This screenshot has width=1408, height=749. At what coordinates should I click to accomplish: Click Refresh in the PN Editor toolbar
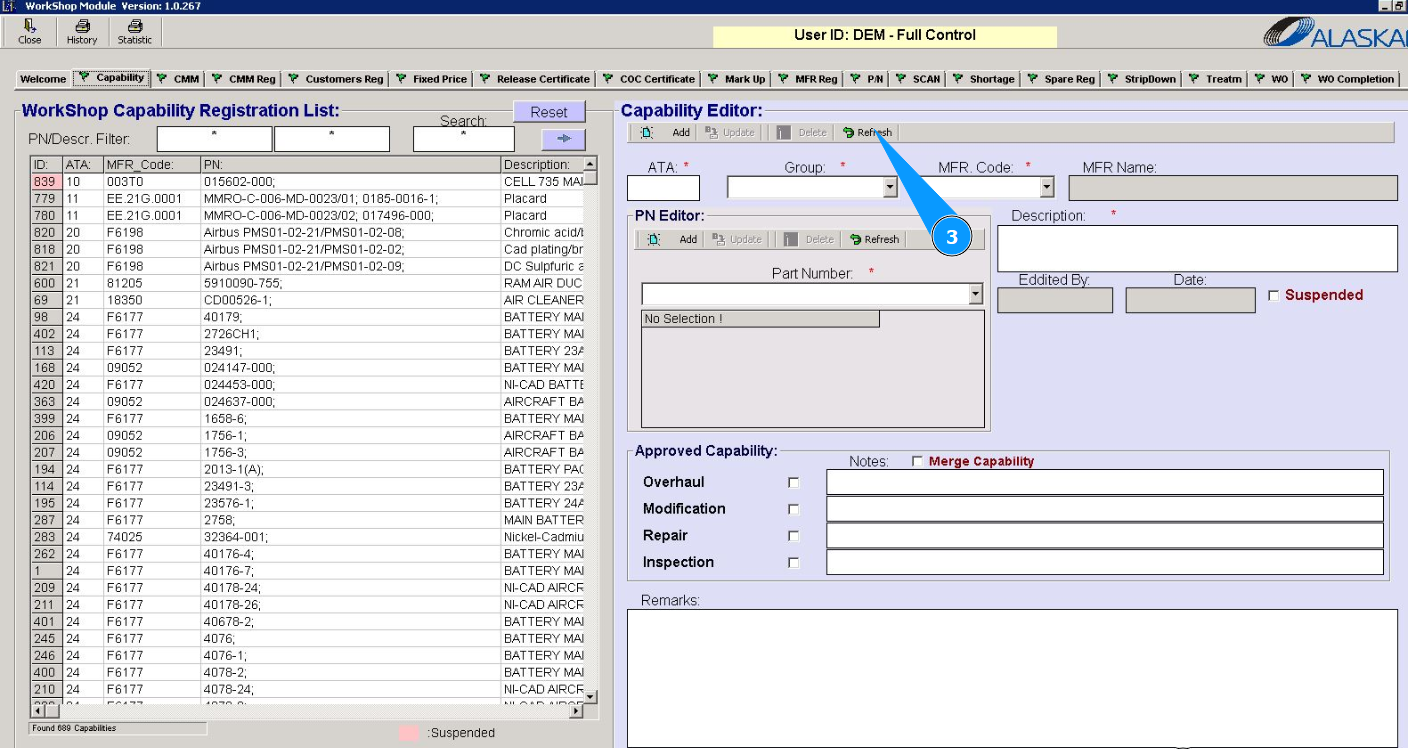[x=875, y=239]
